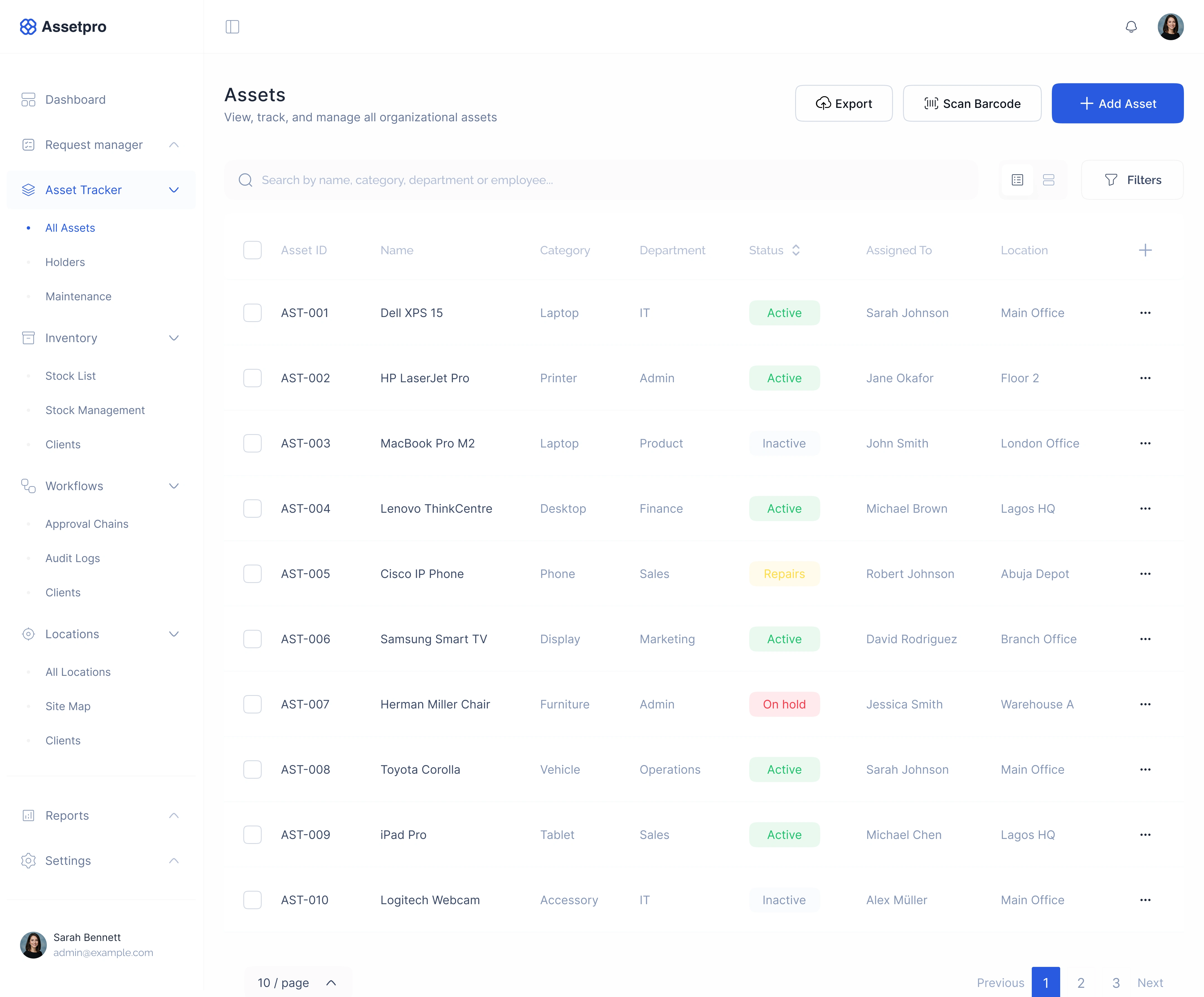1204x997 pixels.
Task: Click the Add Asset button
Action: tap(1117, 104)
